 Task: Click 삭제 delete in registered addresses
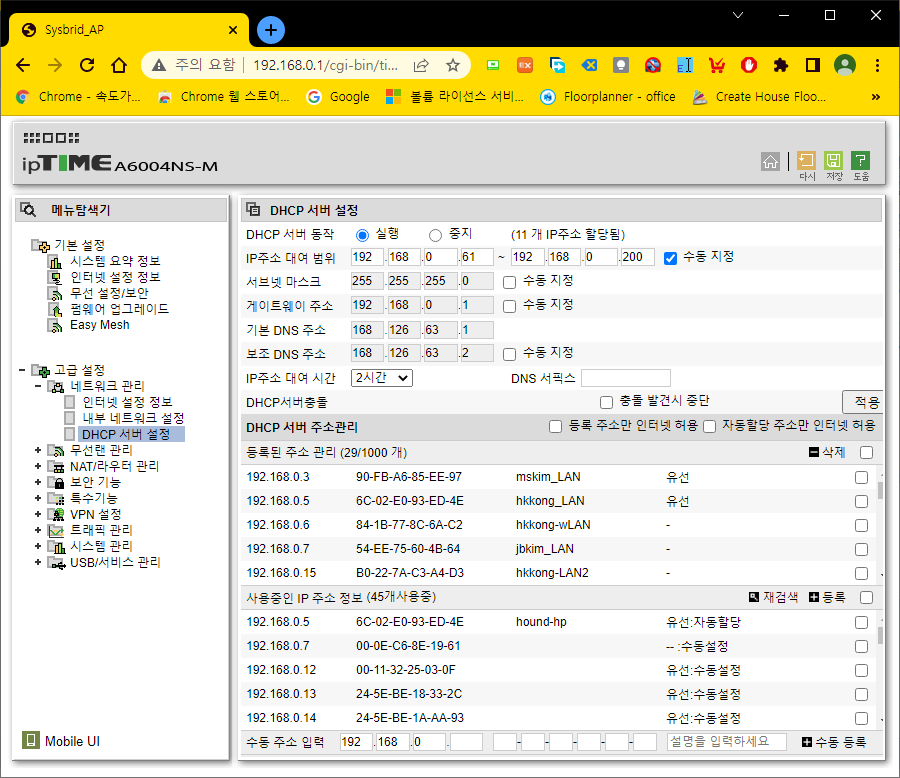click(827, 452)
